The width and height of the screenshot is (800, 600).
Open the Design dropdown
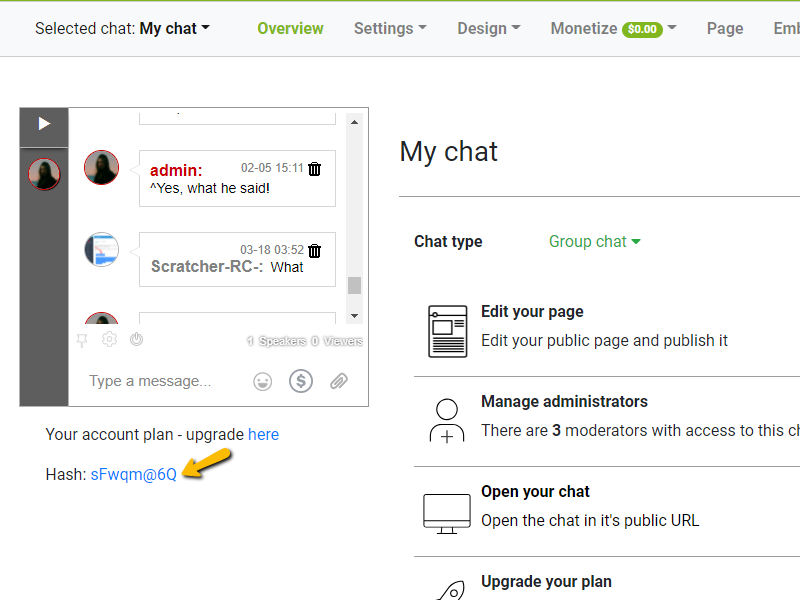click(488, 28)
